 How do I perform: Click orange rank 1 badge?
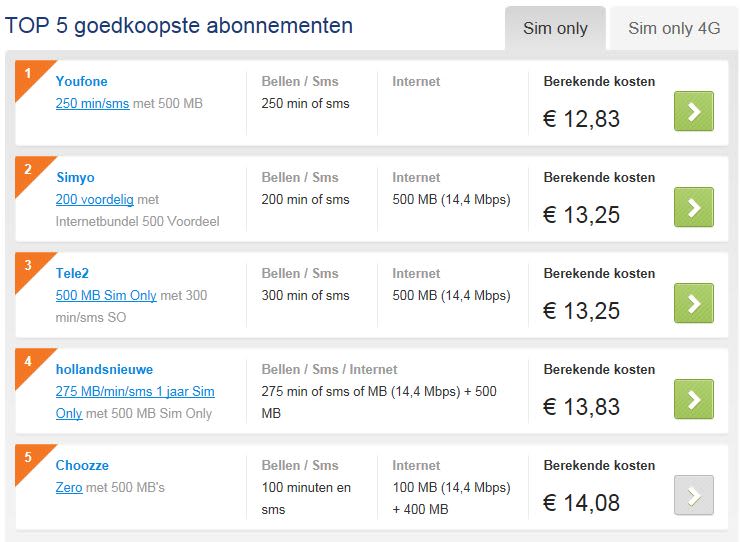29,75
